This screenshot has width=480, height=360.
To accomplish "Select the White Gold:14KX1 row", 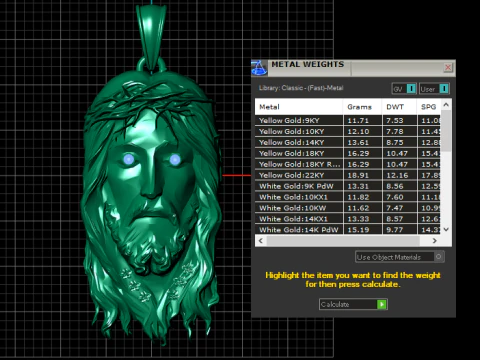I will click(348, 219).
